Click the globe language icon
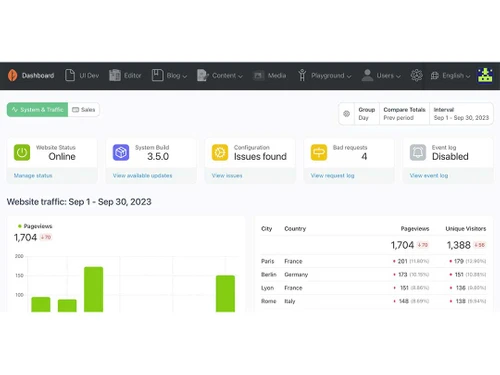The height and width of the screenshot is (375, 500). point(435,76)
